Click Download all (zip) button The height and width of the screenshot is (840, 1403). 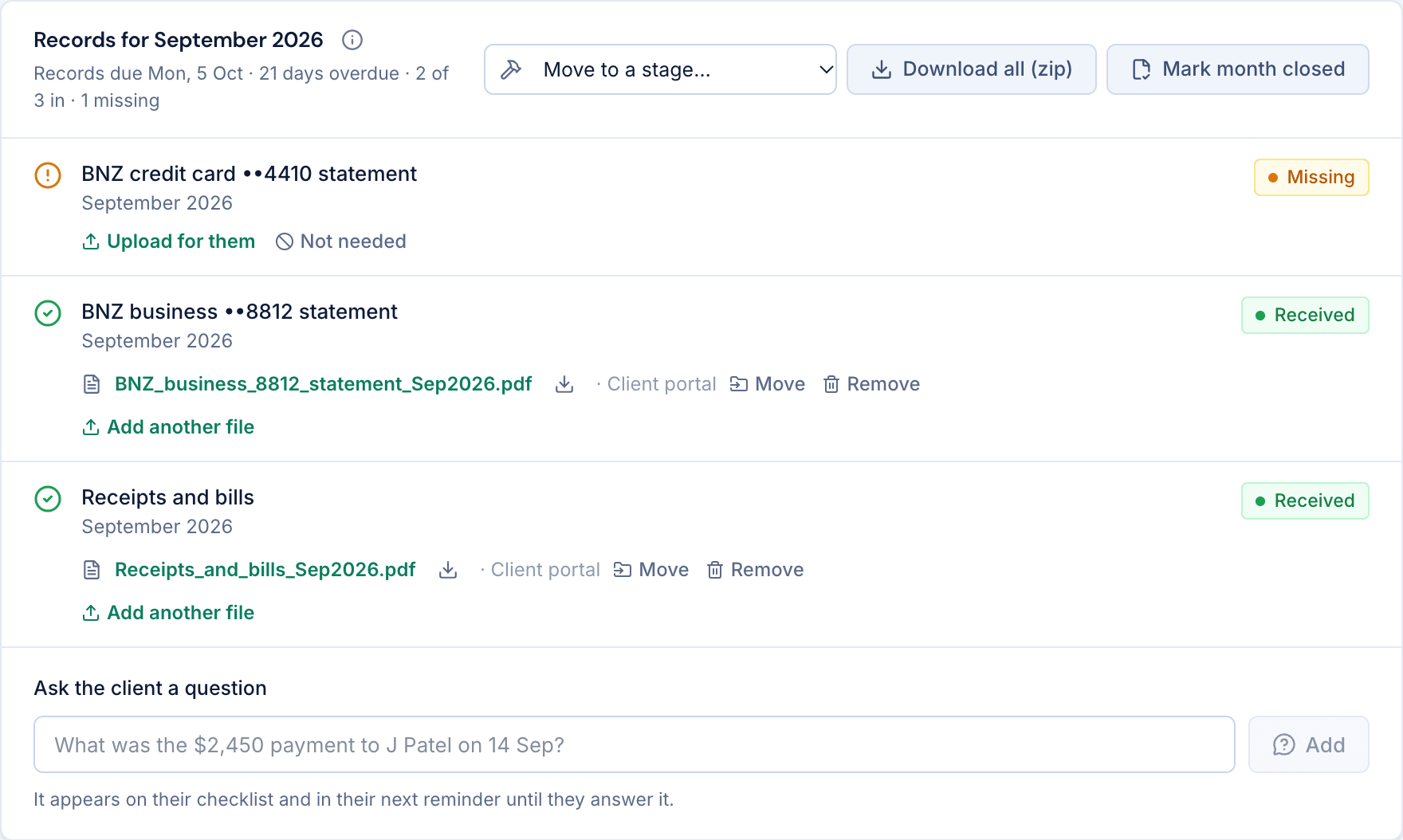click(971, 69)
